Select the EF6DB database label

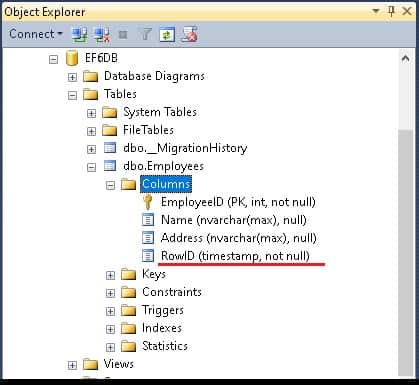101,58
